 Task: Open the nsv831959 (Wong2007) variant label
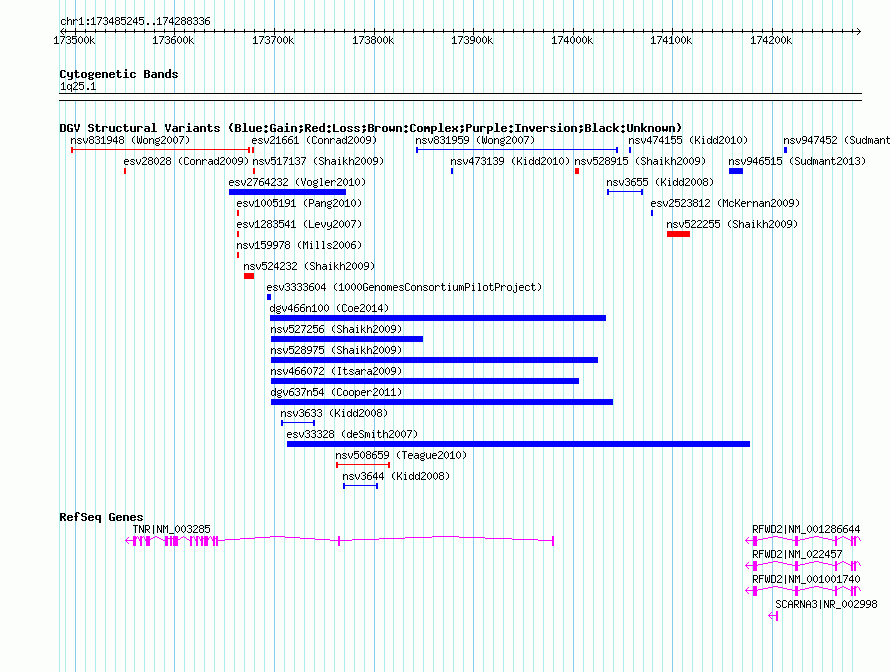pyautogui.click(x=475, y=140)
